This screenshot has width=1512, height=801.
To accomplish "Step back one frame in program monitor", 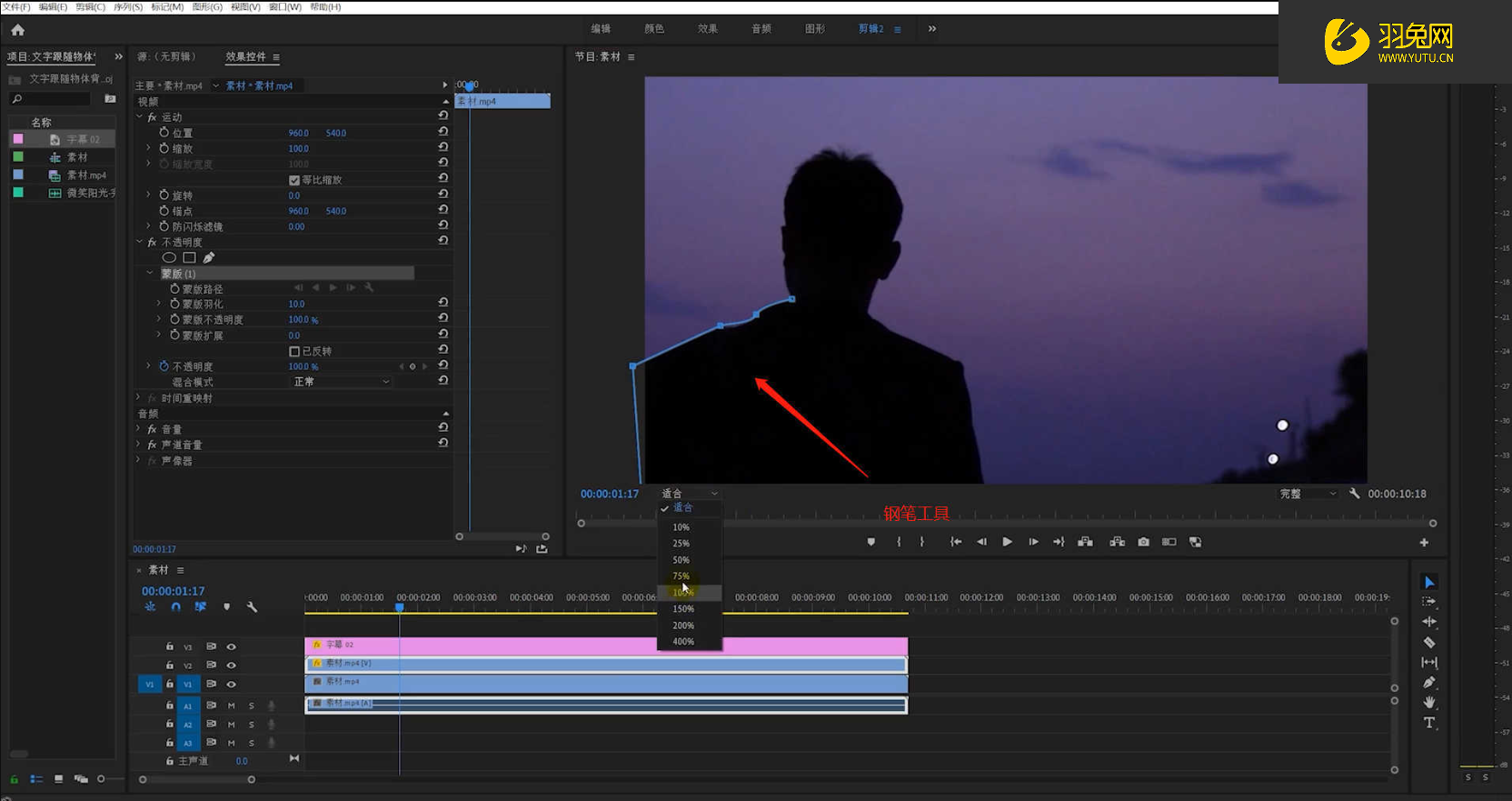I will pyautogui.click(x=981, y=542).
